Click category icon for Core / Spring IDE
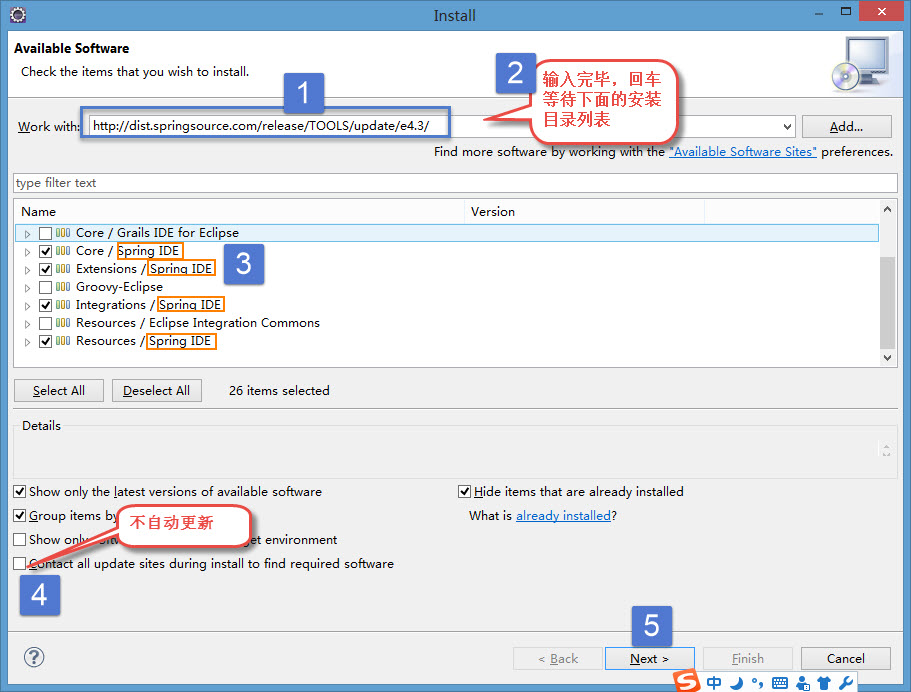The width and height of the screenshot is (911, 692). [63, 251]
